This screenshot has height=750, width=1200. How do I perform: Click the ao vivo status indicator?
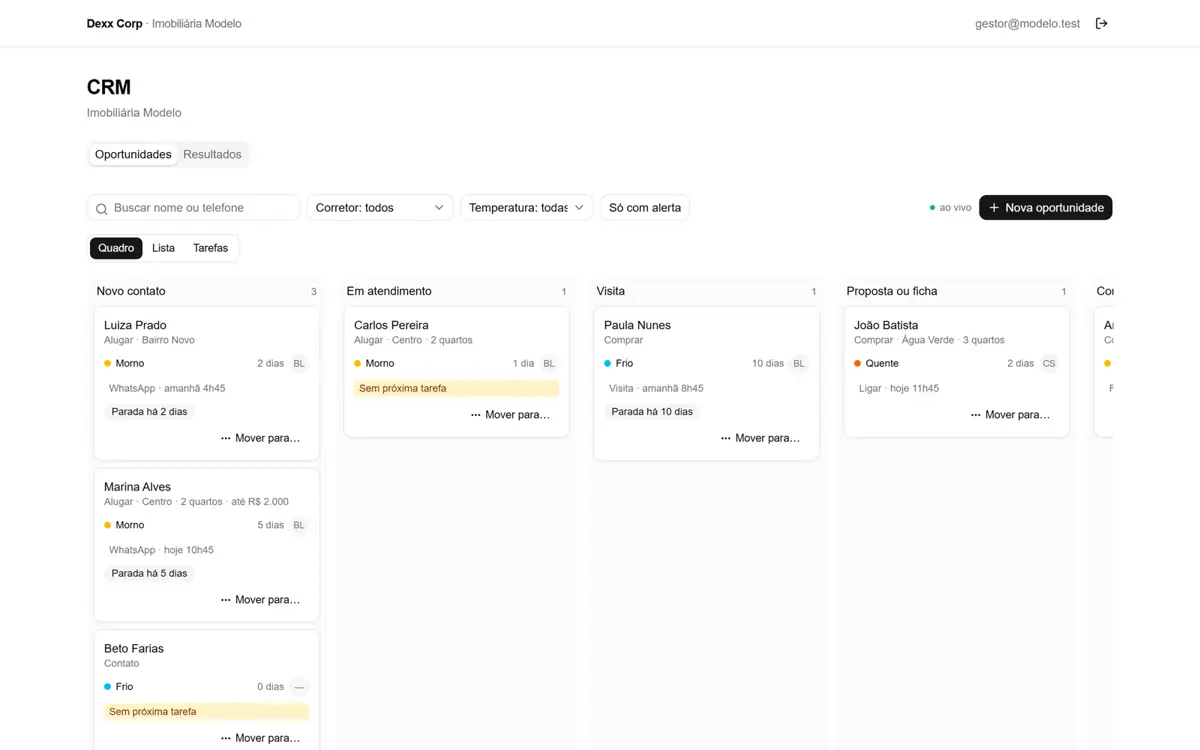950,208
